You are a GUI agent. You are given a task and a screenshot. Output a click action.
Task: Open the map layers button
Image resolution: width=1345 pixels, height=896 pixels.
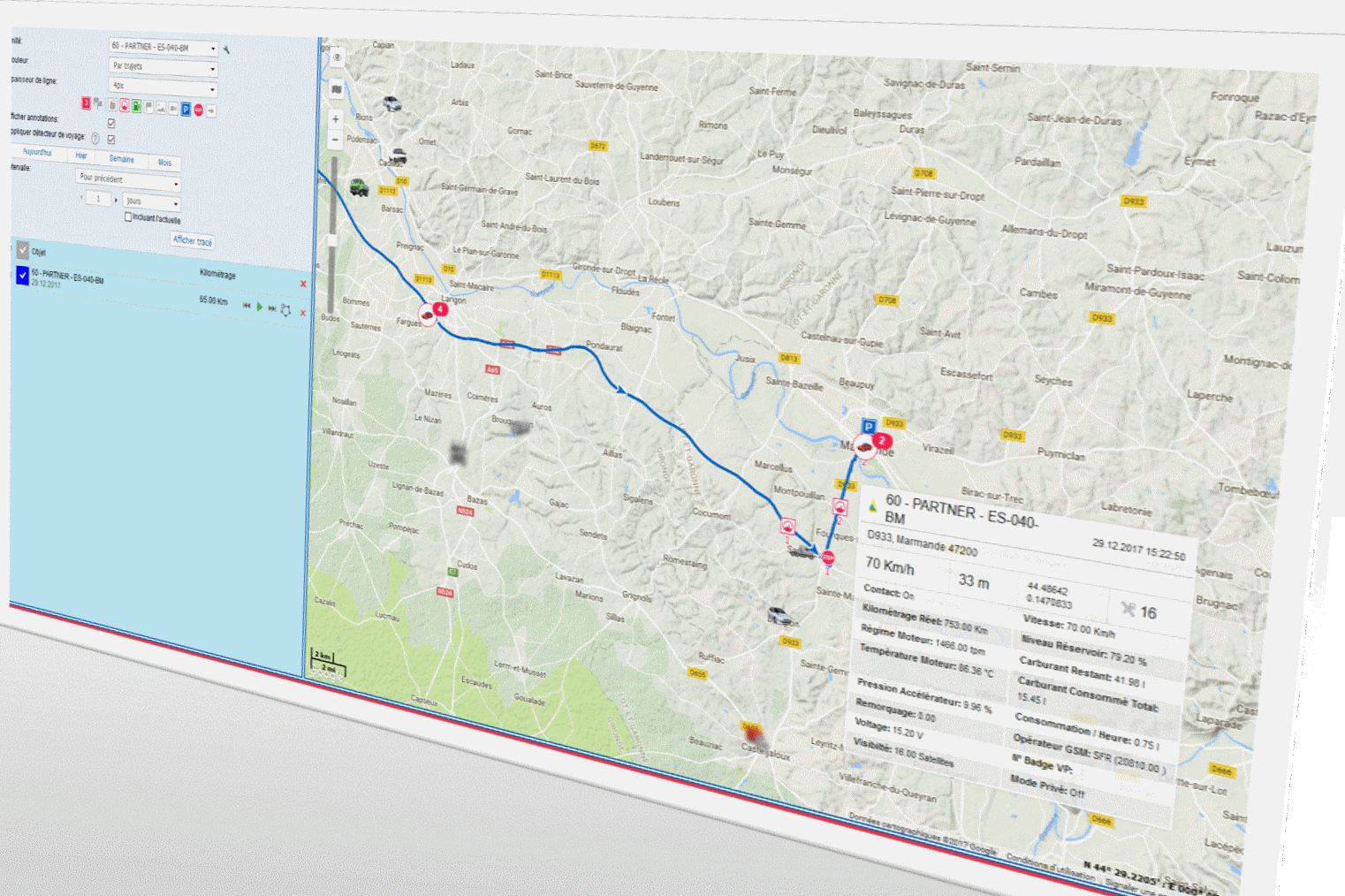tap(337, 89)
